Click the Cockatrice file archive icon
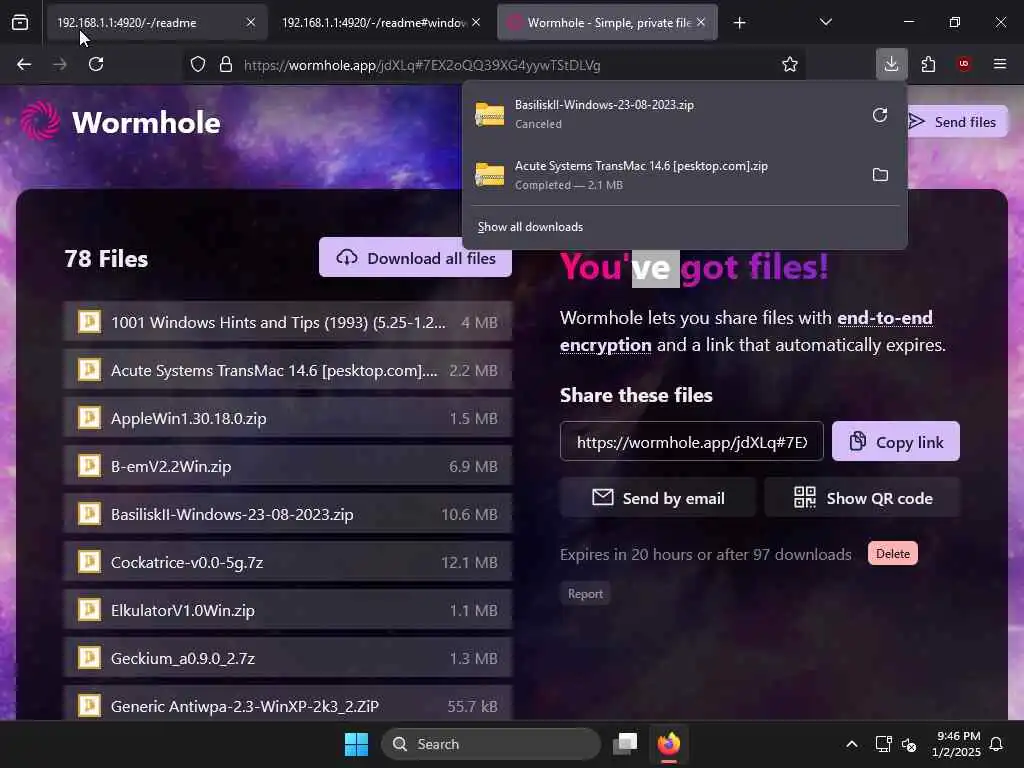1024x768 pixels. [x=89, y=562]
